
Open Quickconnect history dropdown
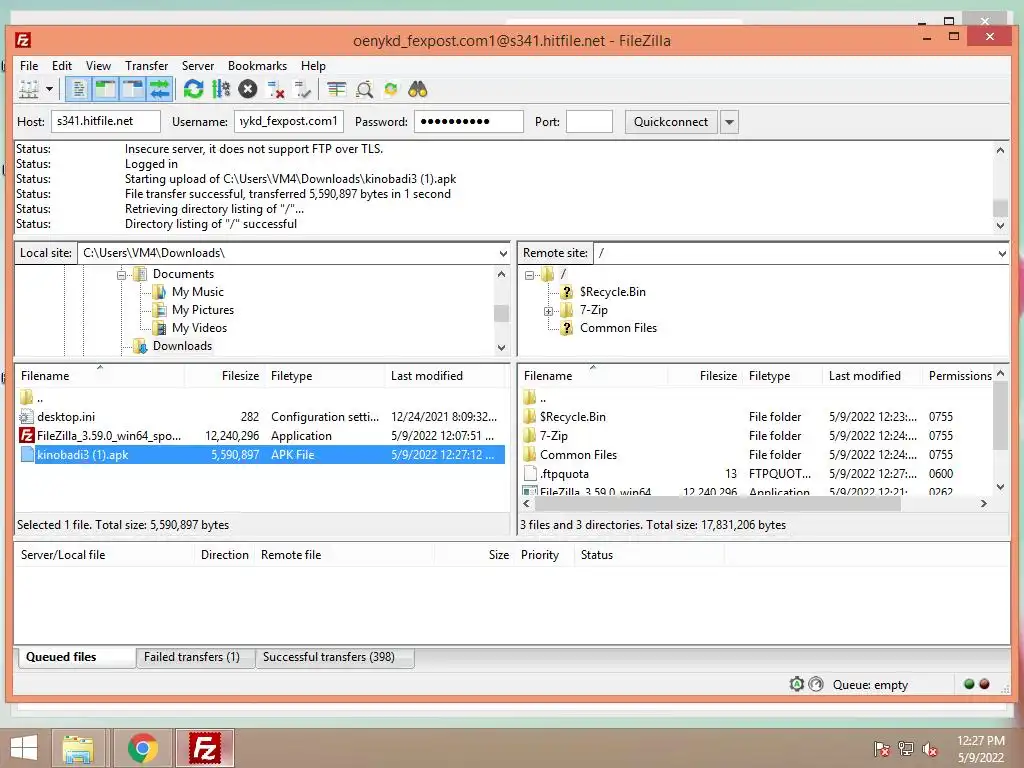729,122
